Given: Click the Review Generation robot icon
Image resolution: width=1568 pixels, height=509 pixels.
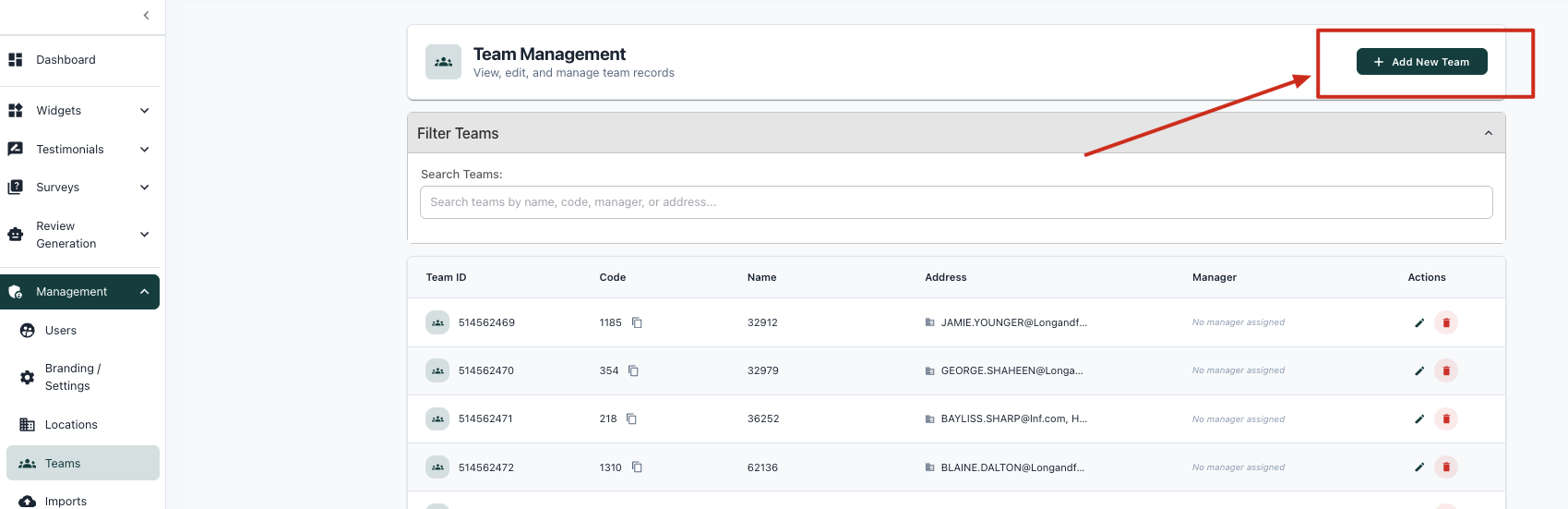Looking at the screenshot, I should pyautogui.click(x=16, y=235).
